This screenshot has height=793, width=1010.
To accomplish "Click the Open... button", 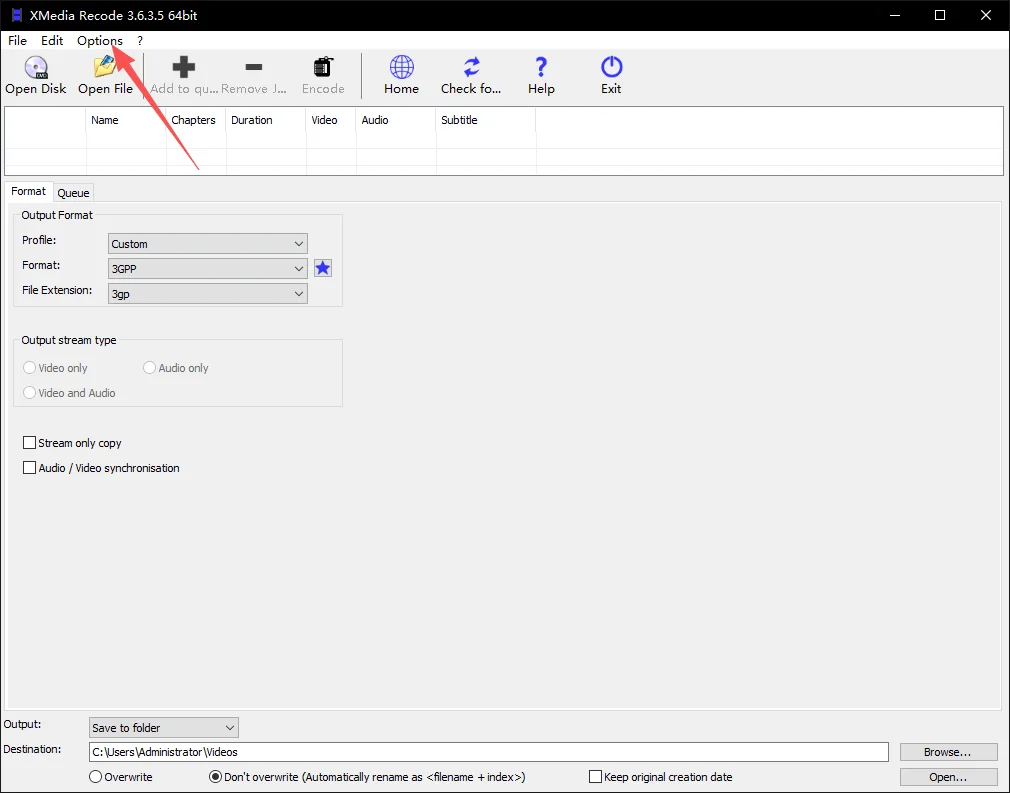I will coord(948,777).
